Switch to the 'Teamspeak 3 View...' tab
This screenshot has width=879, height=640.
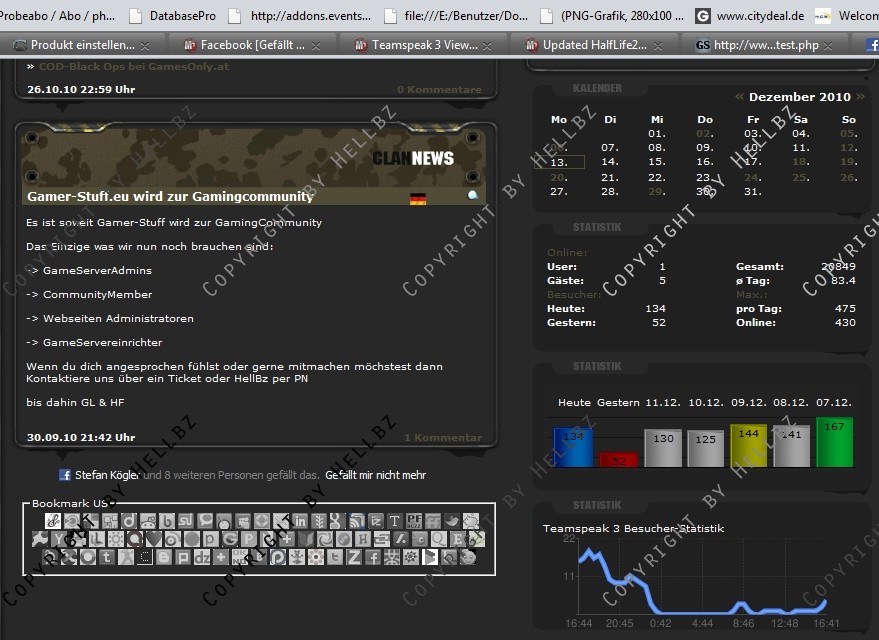pyautogui.click(x=424, y=45)
